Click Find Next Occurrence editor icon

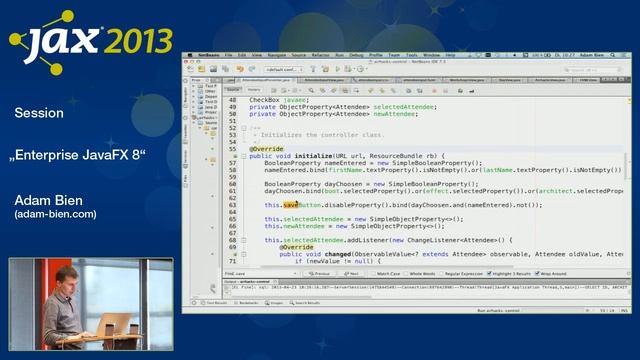click(333, 90)
